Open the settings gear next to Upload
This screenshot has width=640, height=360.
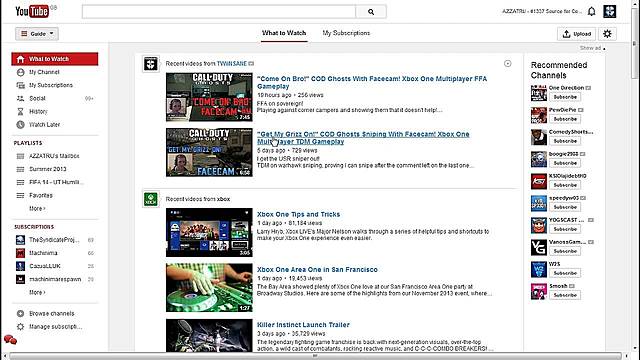(607, 34)
